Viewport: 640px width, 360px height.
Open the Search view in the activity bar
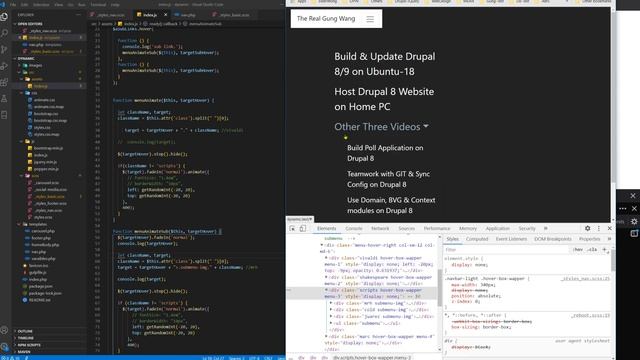point(4,33)
